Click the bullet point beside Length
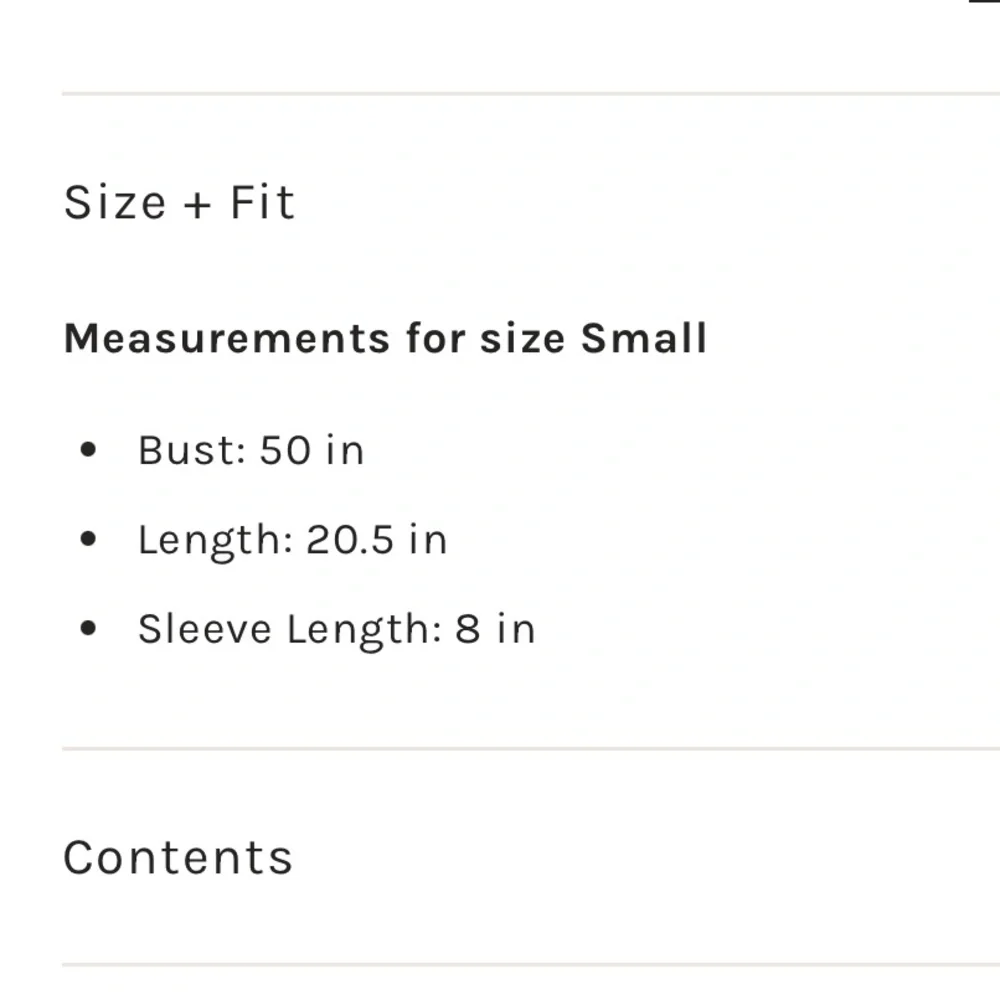1000x1000 pixels. tap(88, 540)
